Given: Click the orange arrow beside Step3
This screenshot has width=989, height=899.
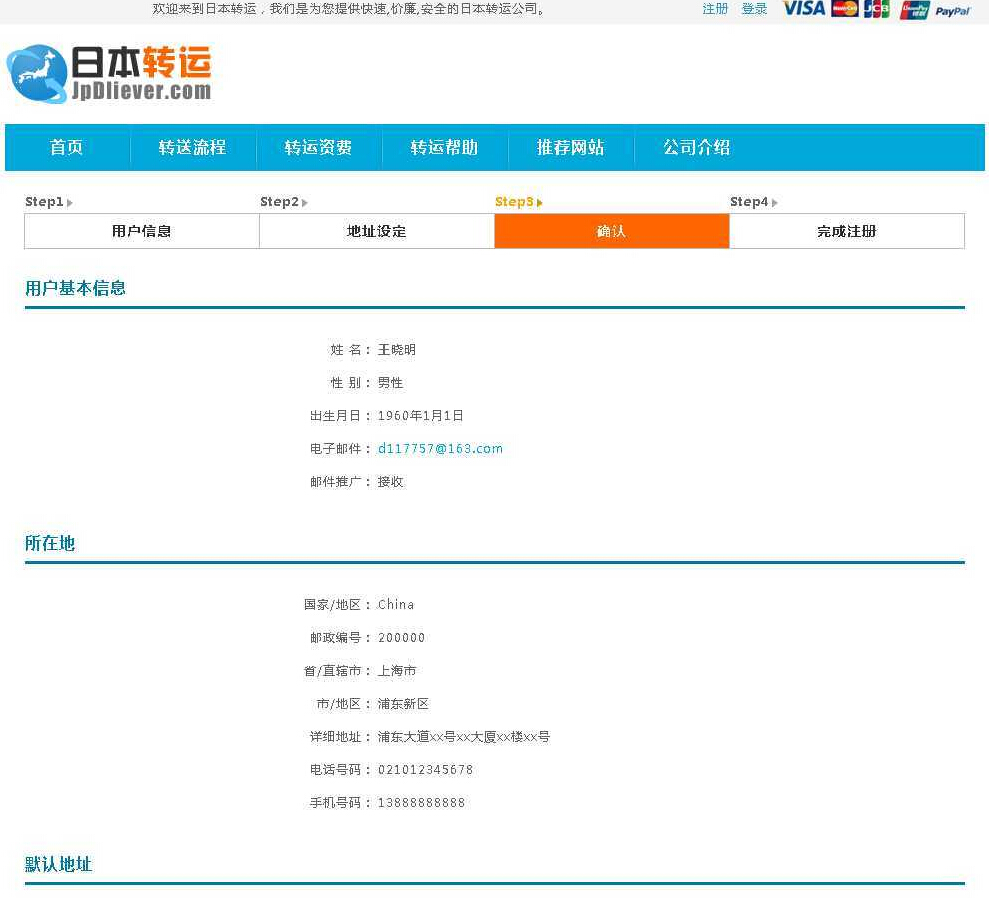Looking at the screenshot, I should (540, 203).
